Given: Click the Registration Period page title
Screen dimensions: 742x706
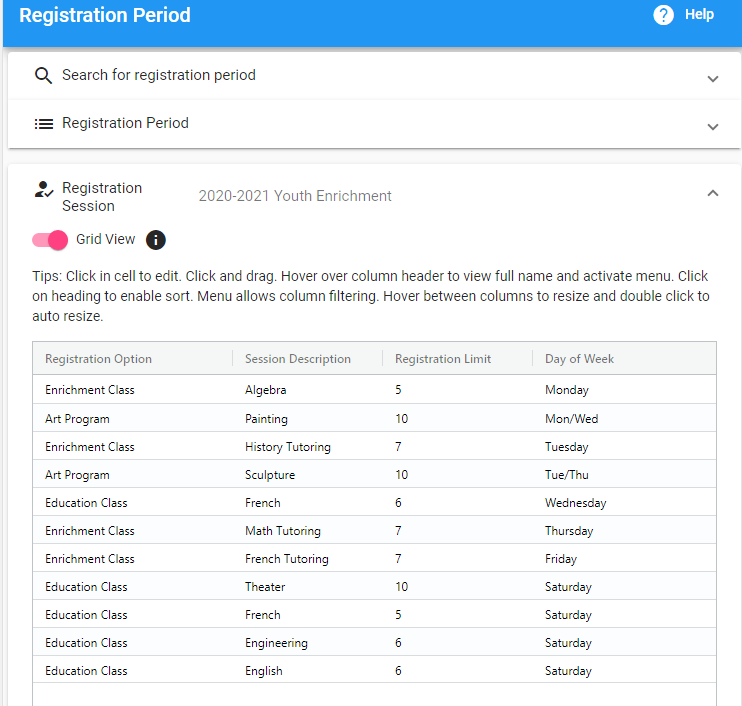Looking at the screenshot, I should click(104, 16).
